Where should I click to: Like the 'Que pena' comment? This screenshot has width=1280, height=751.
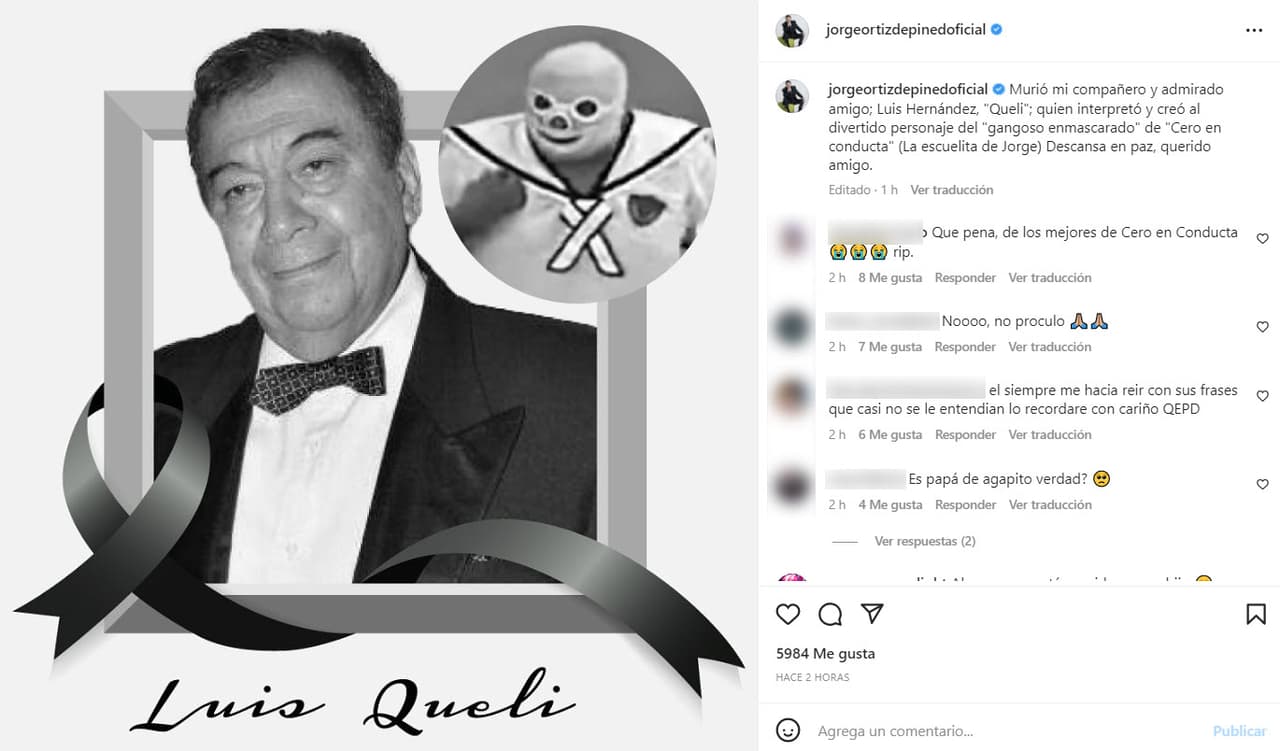pos(1262,239)
